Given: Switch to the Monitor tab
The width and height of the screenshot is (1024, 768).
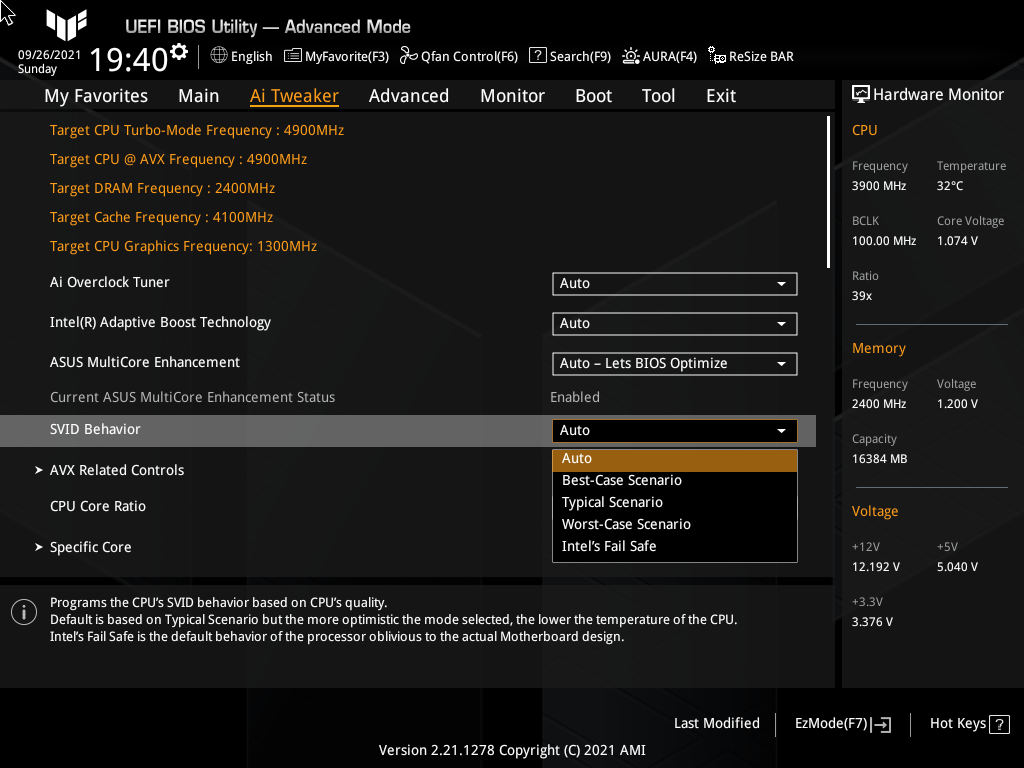Looking at the screenshot, I should pyautogui.click(x=512, y=95).
